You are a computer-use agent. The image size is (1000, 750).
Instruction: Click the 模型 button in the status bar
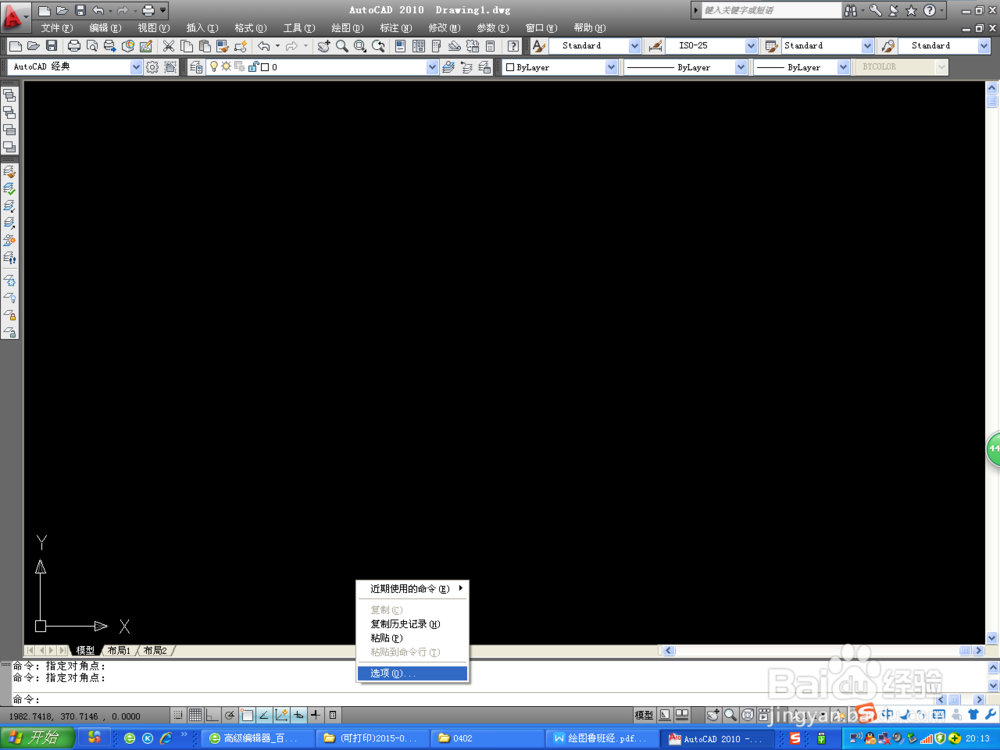[x=643, y=716]
